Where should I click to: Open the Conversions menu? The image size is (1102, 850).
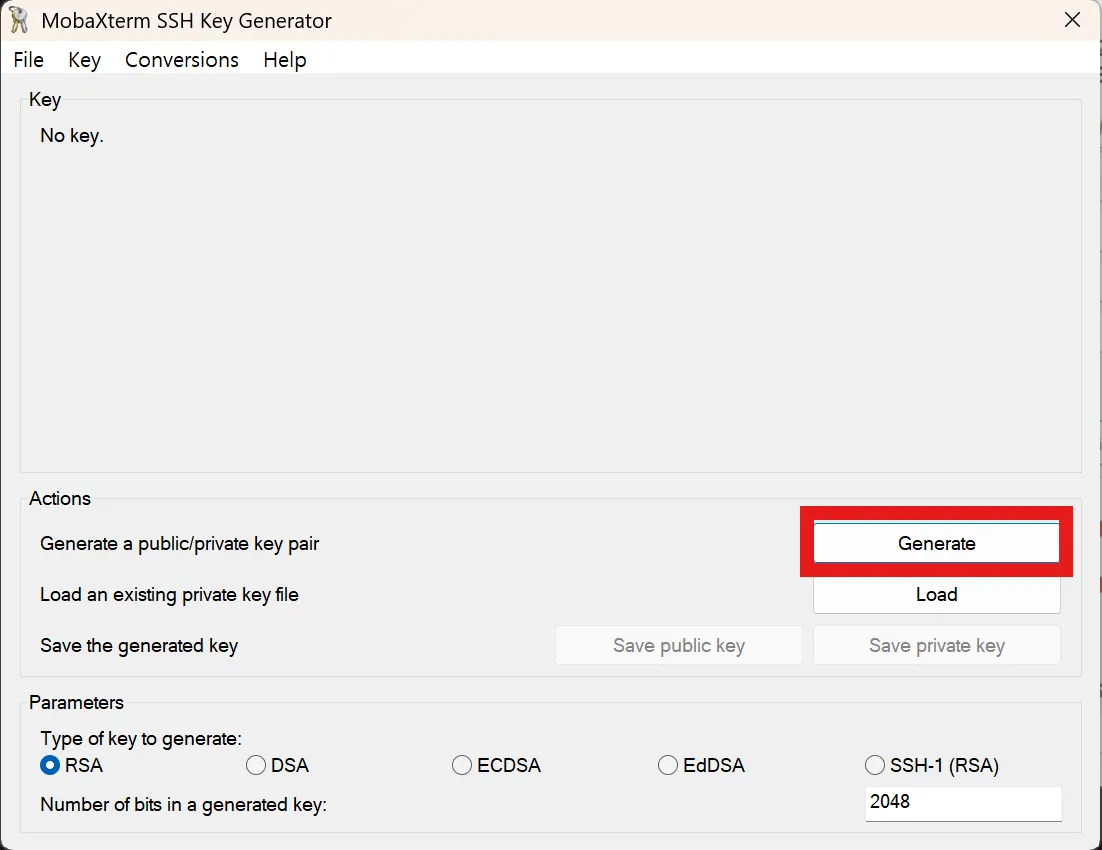[182, 60]
